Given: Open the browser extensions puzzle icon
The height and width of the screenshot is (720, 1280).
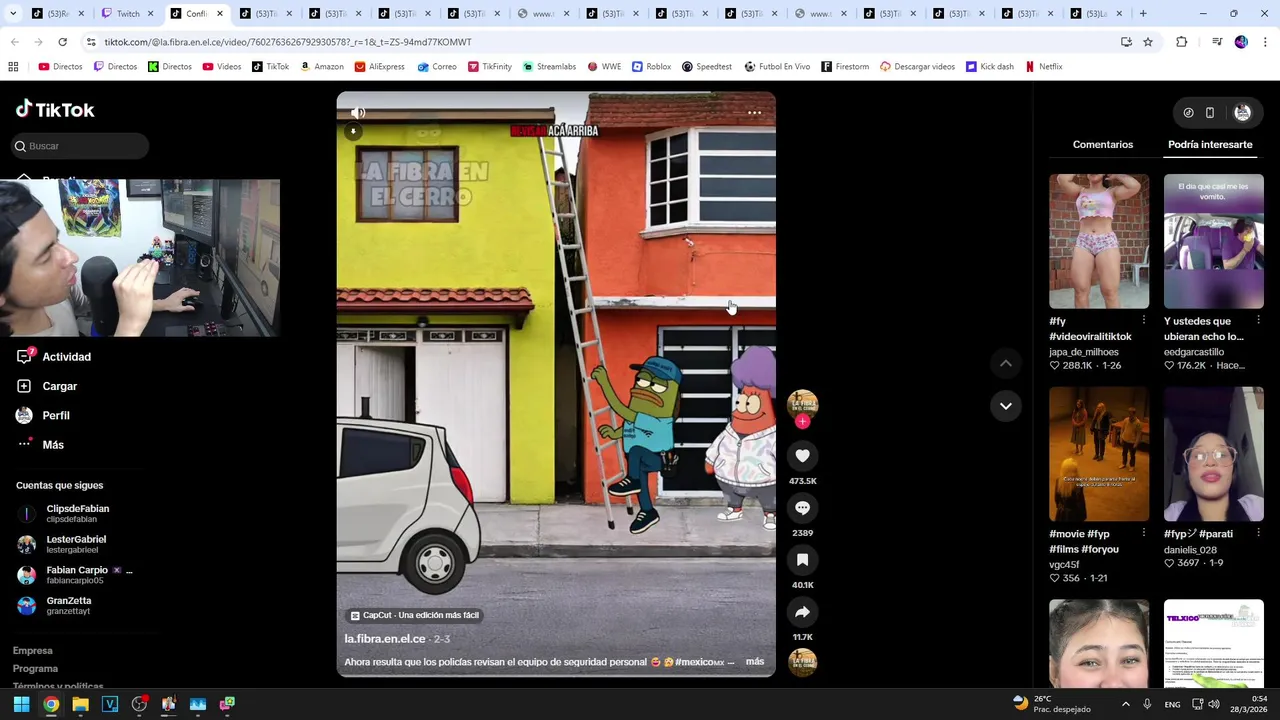Looking at the screenshot, I should (x=1182, y=42).
